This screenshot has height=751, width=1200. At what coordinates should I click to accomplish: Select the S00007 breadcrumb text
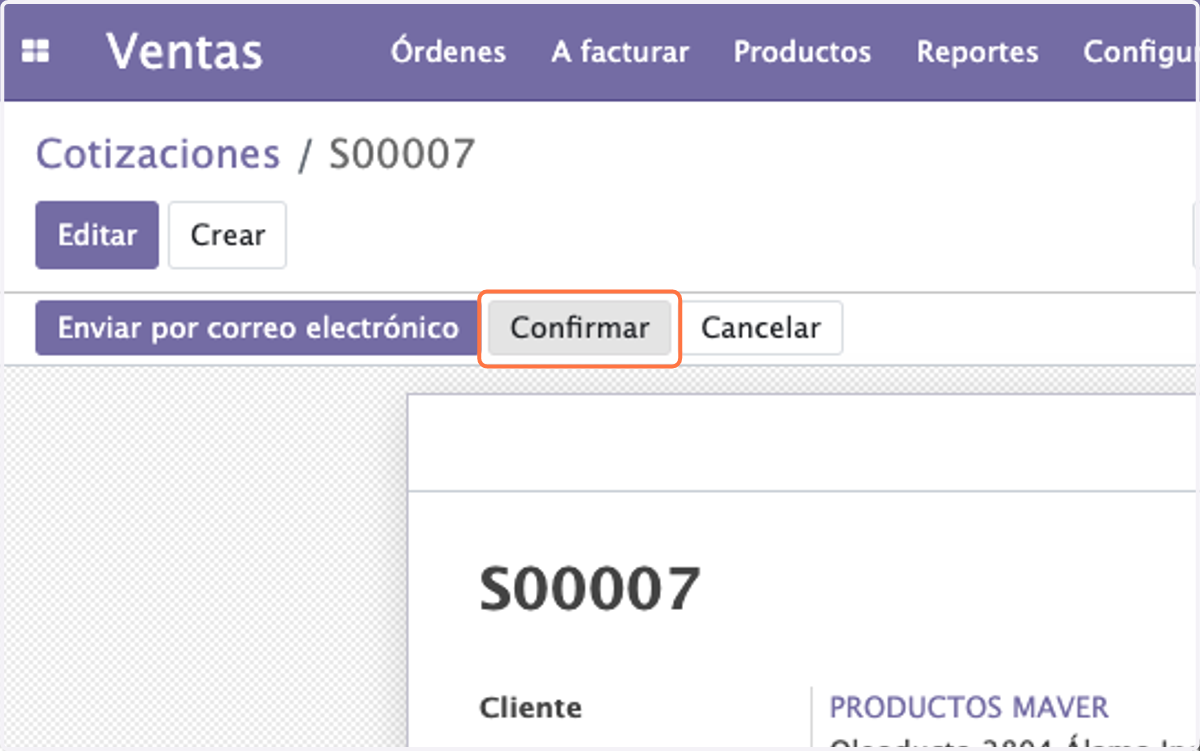[402, 154]
